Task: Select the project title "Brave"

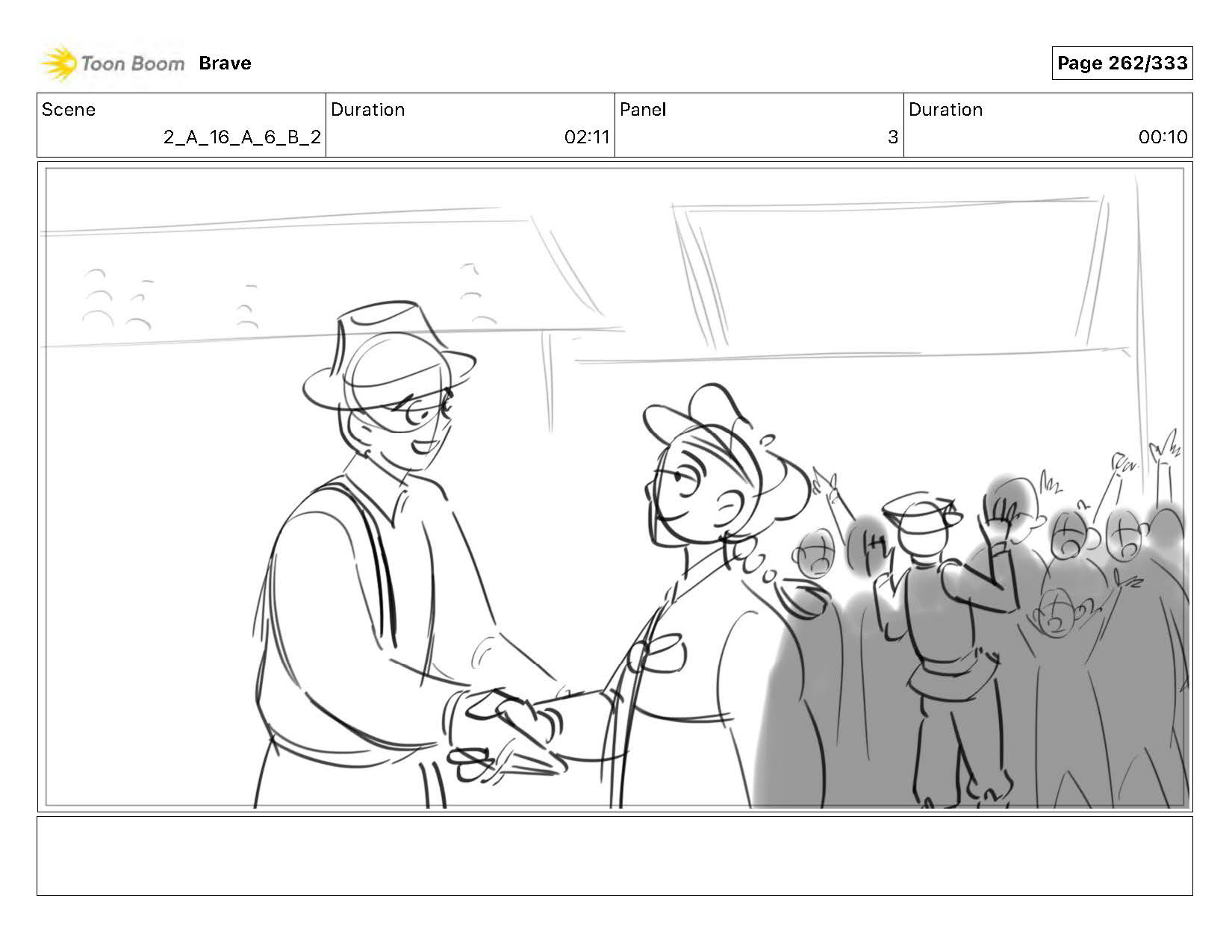Action: 225,63
